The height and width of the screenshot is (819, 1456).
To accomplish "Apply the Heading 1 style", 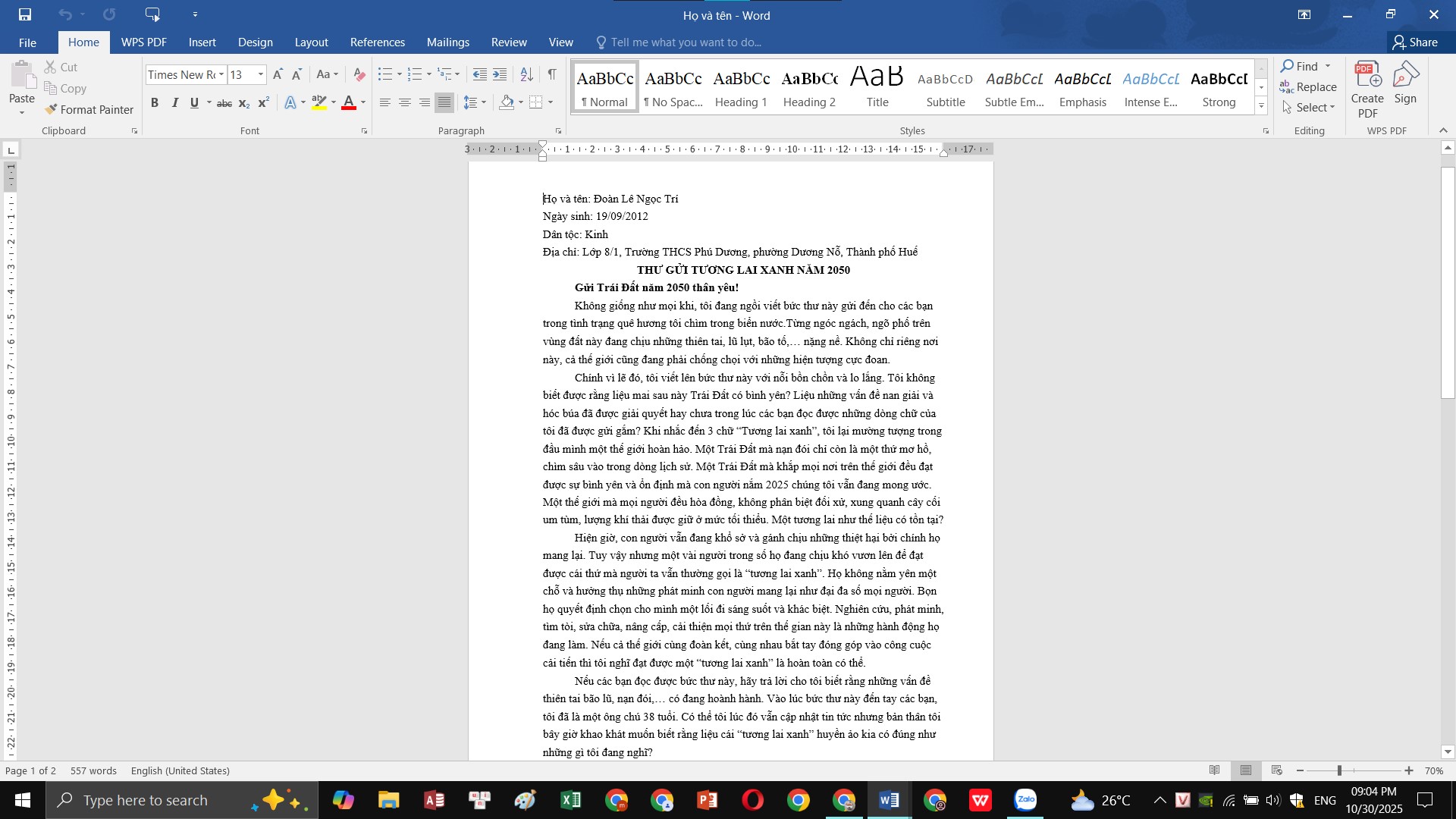I will point(741,88).
